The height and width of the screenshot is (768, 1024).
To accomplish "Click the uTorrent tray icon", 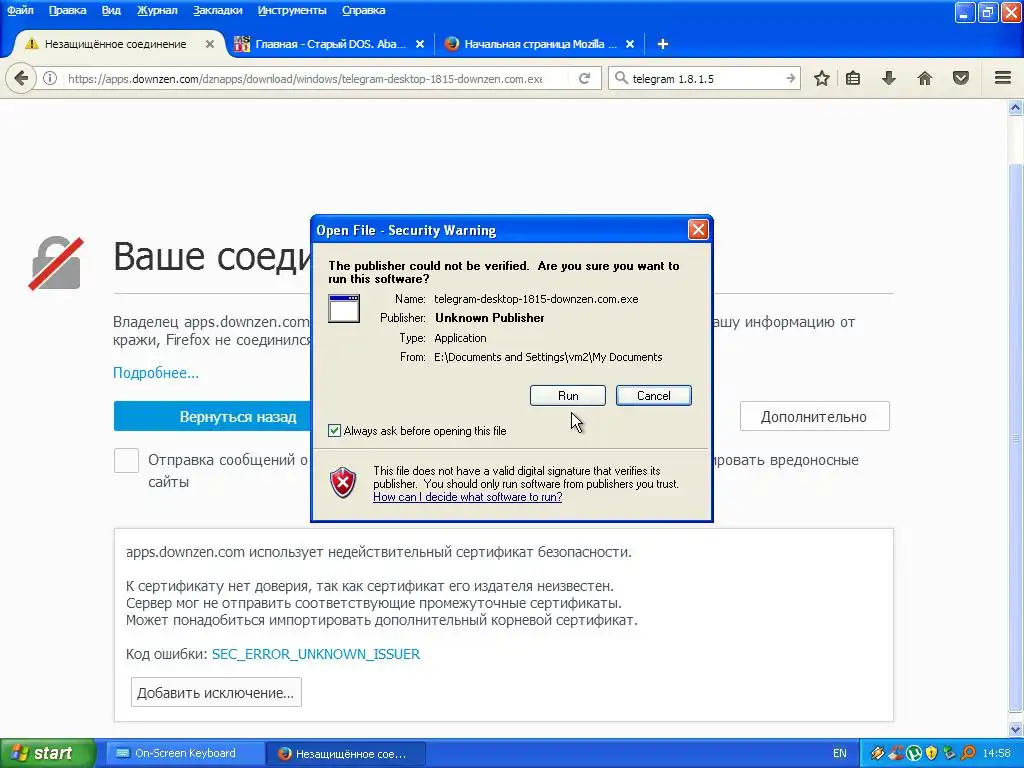I will click(914, 754).
